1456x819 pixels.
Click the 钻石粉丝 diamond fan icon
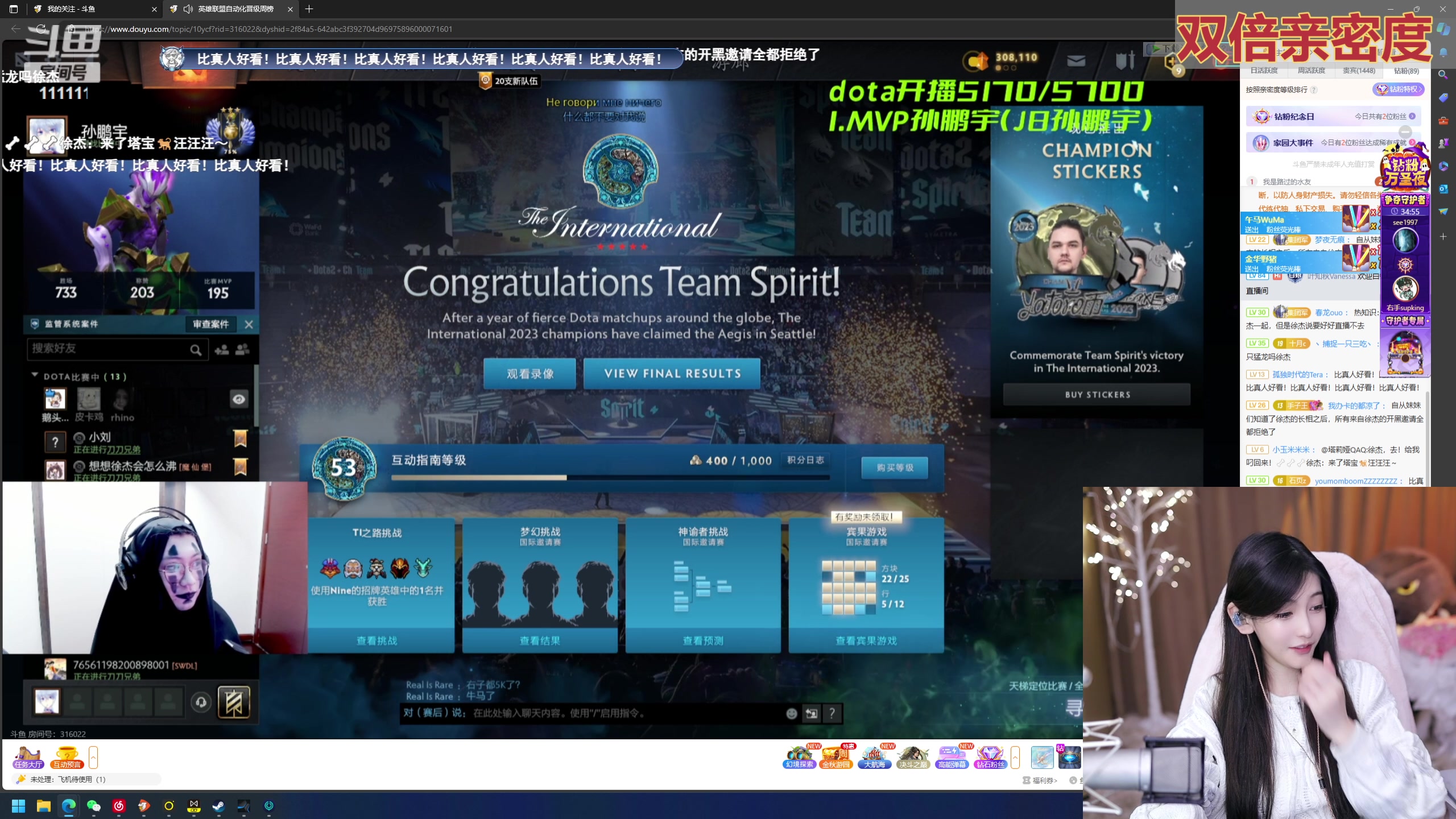tap(990, 757)
